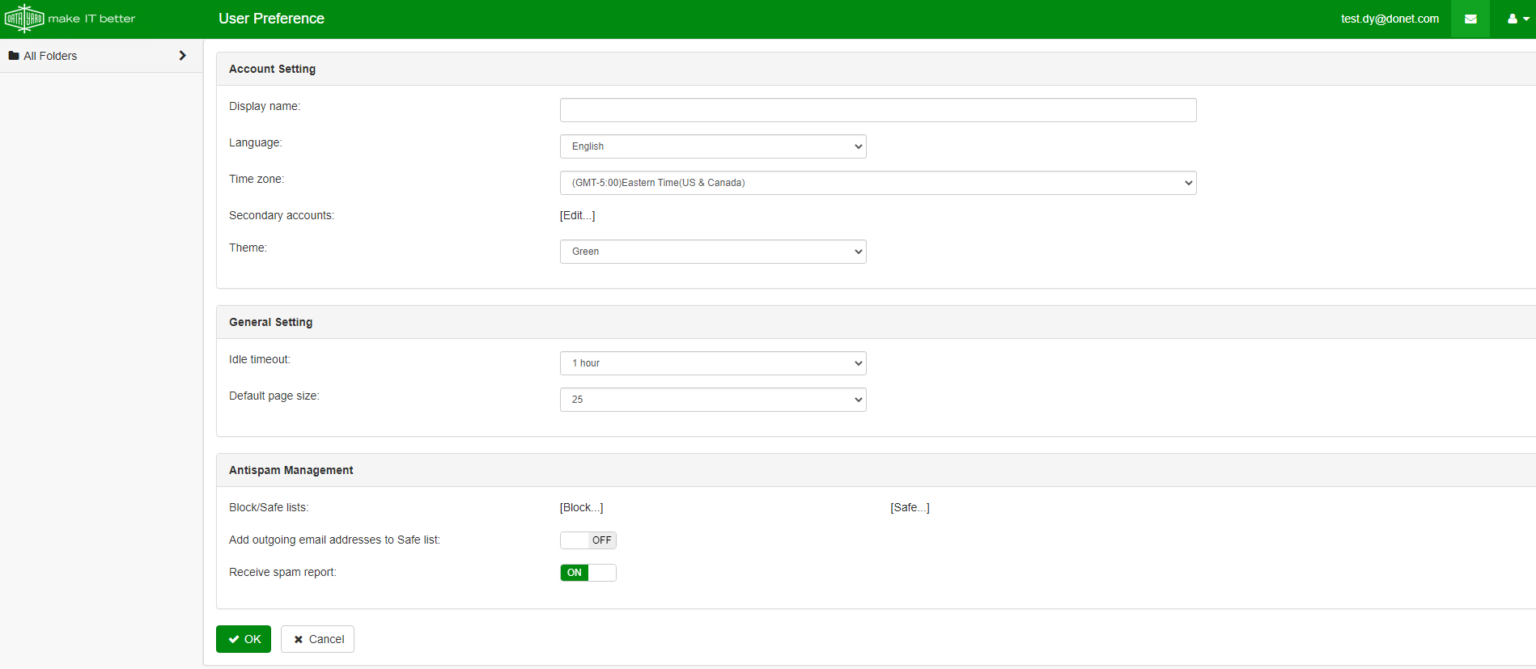This screenshot has width=1536, height=669.
Task: Click the test.dy@donet.com account text
Action: pyautogui.click(x=1390, y=19)
